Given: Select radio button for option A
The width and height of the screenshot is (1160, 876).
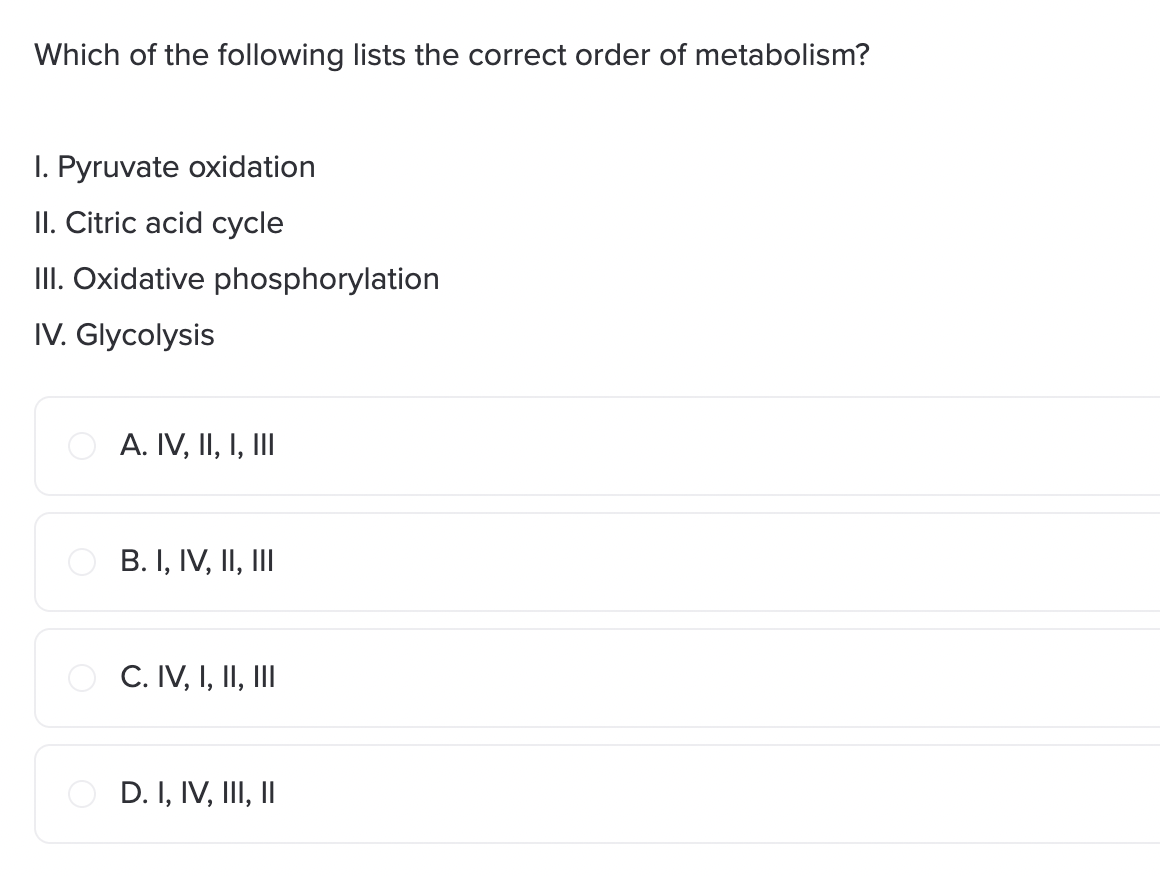Looking at the screenshot, I should (81, 446).
